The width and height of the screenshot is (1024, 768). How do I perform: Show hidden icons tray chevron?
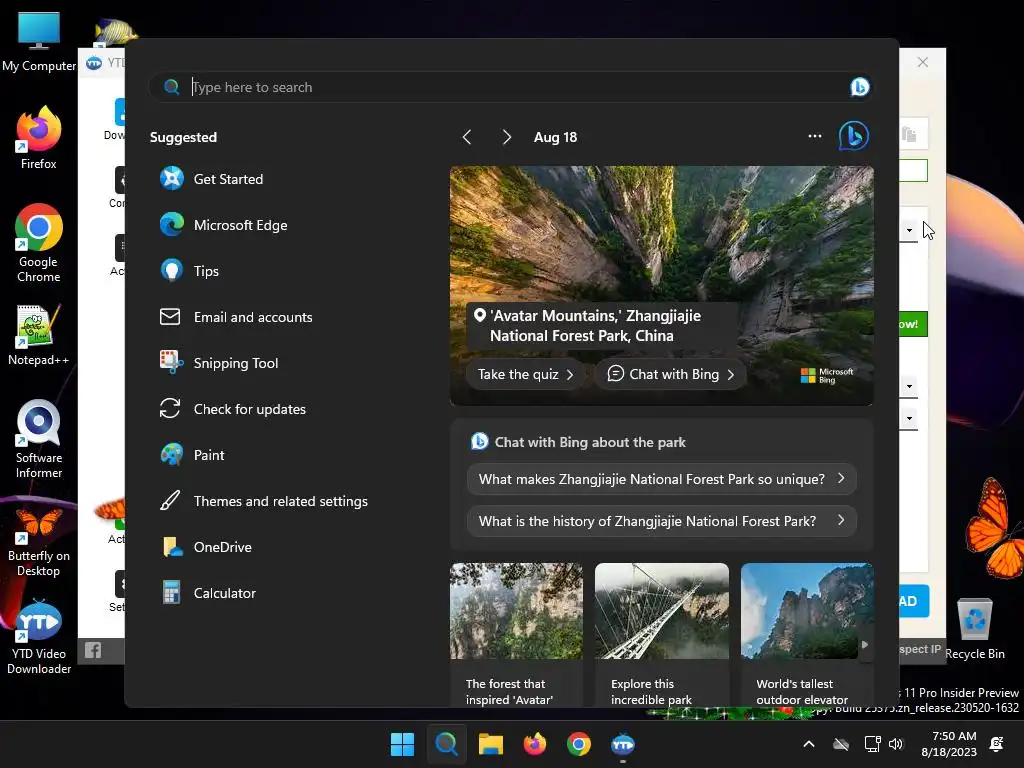(x=808, y=744)
